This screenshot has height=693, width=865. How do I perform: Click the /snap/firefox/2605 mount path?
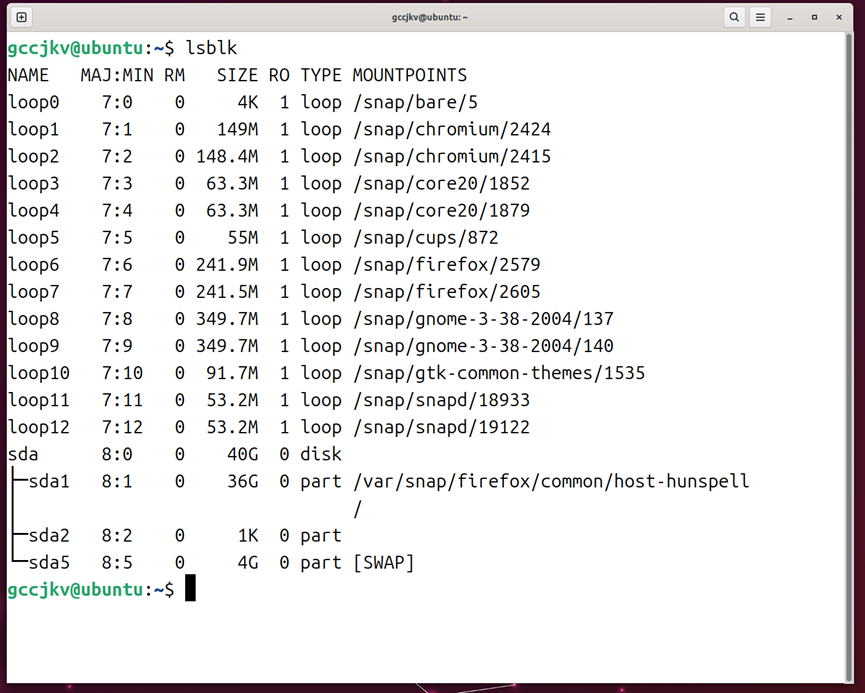(447, 291)
